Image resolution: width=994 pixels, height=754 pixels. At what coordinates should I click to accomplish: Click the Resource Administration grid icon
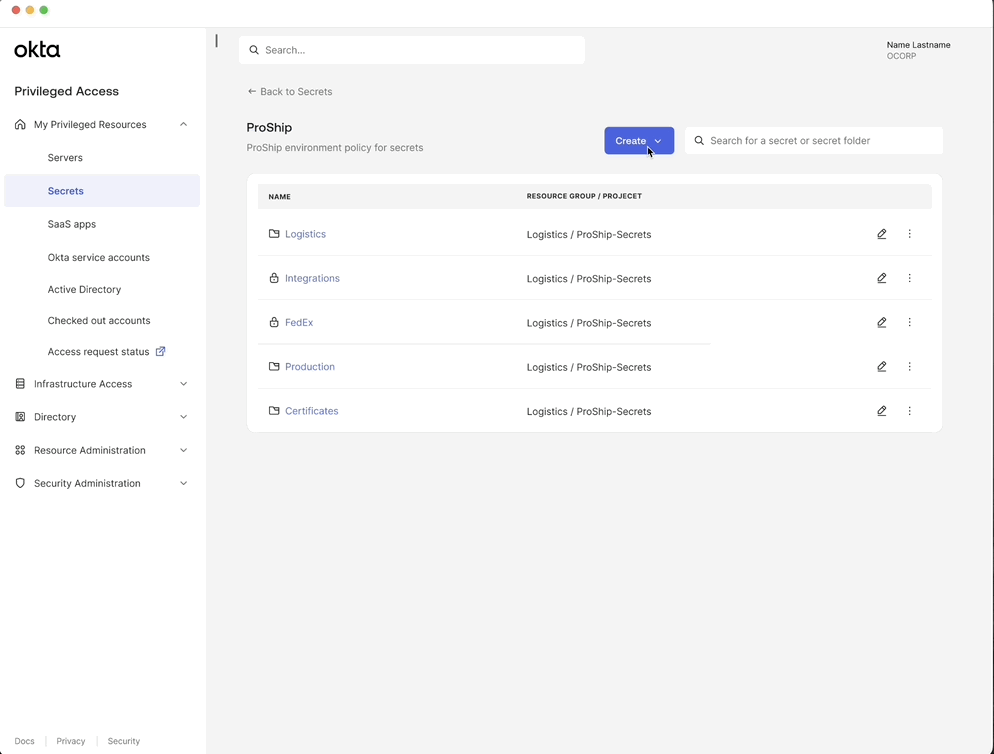coord(20,450)
